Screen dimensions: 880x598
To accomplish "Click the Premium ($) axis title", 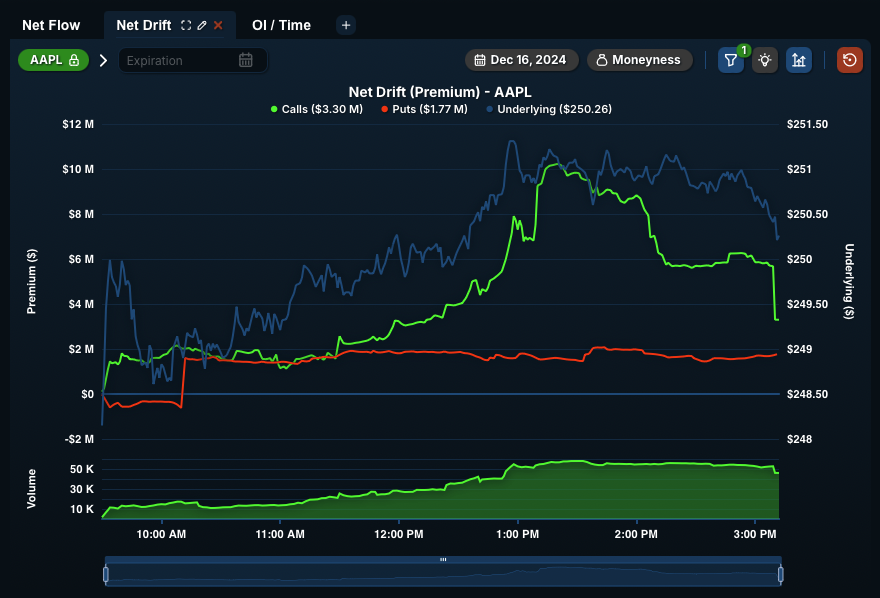I will point(31,282).
